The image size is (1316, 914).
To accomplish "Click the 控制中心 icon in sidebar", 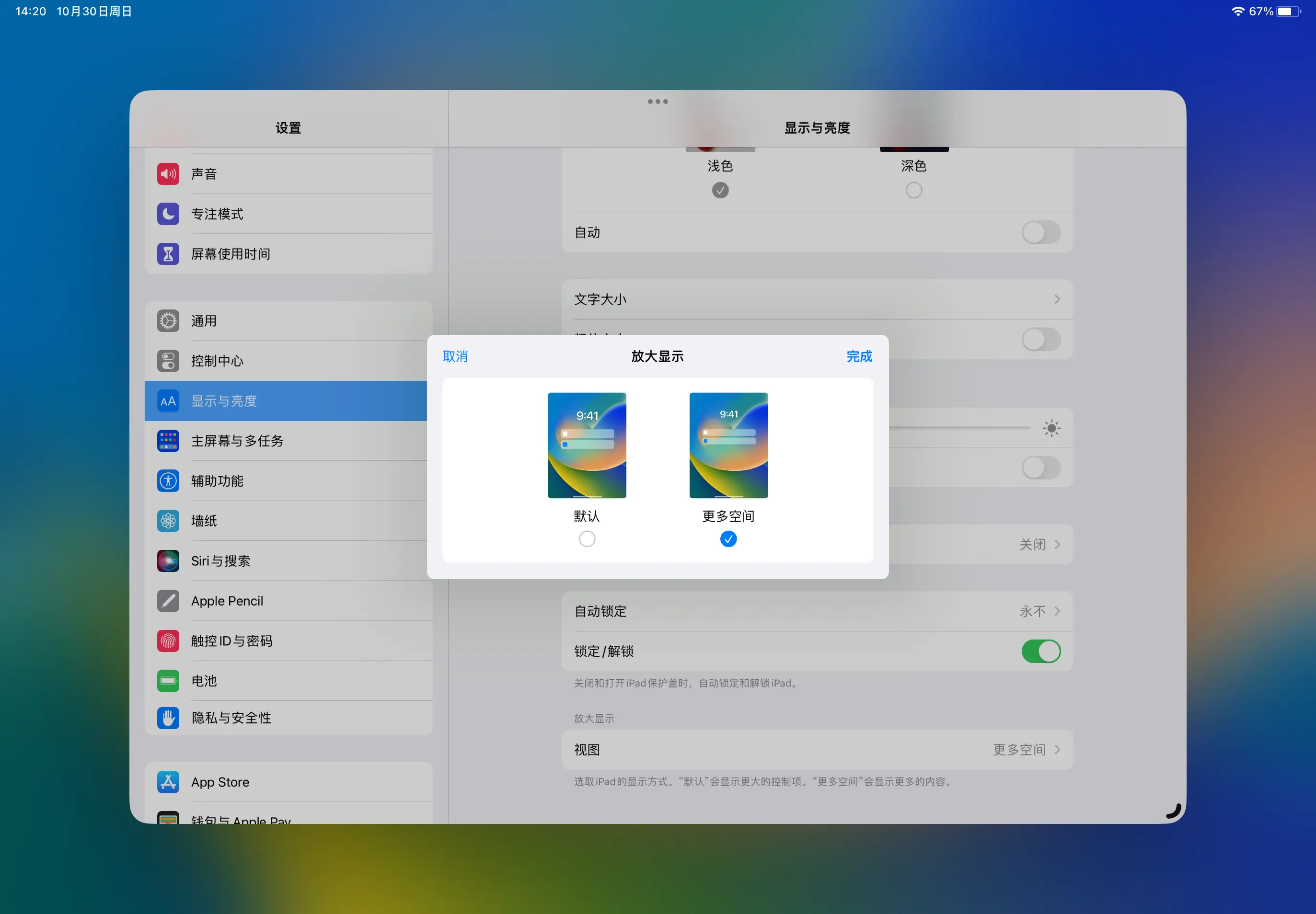I will [x=167, y=361].
